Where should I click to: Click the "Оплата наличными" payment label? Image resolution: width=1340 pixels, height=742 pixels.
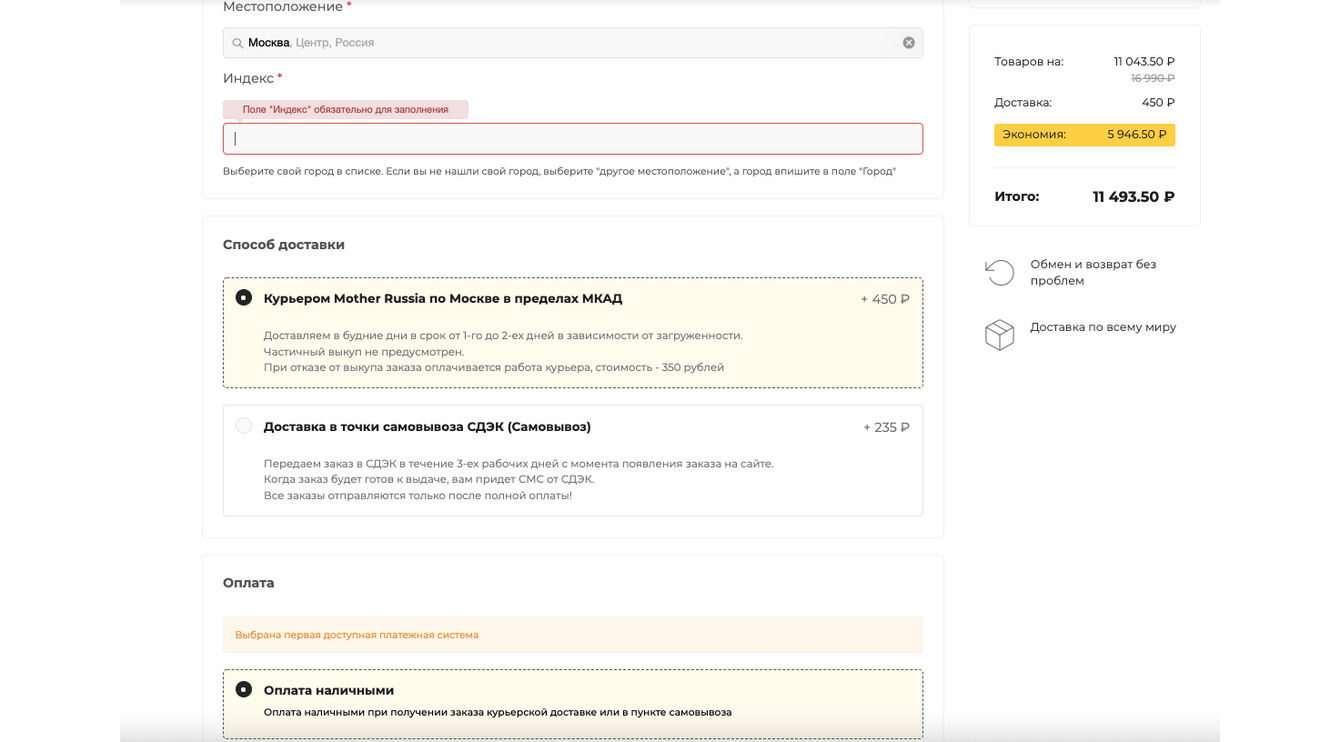[x=329, y=691]
